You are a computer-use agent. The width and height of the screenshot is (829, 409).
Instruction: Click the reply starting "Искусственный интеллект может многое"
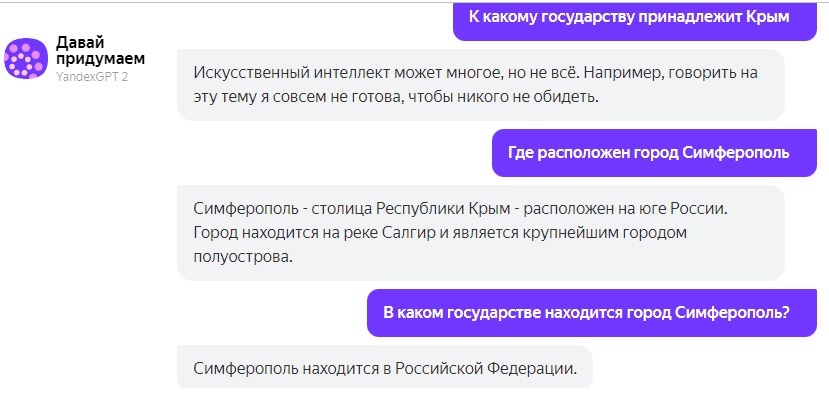pyautogui.click(x=480, y=85)
